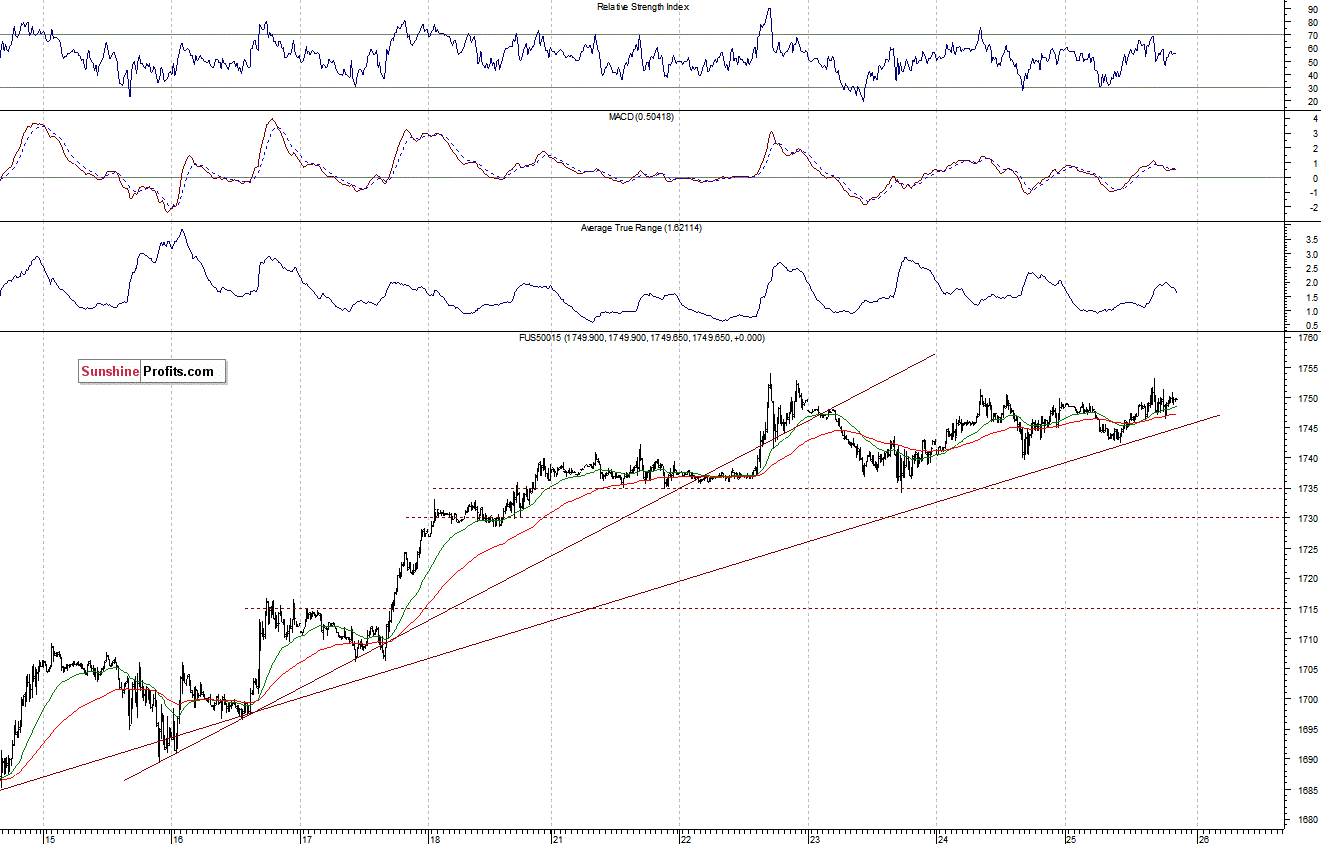Click the -1 label on MACD axis
The image size is (1321, 844).
point(1313,193)
